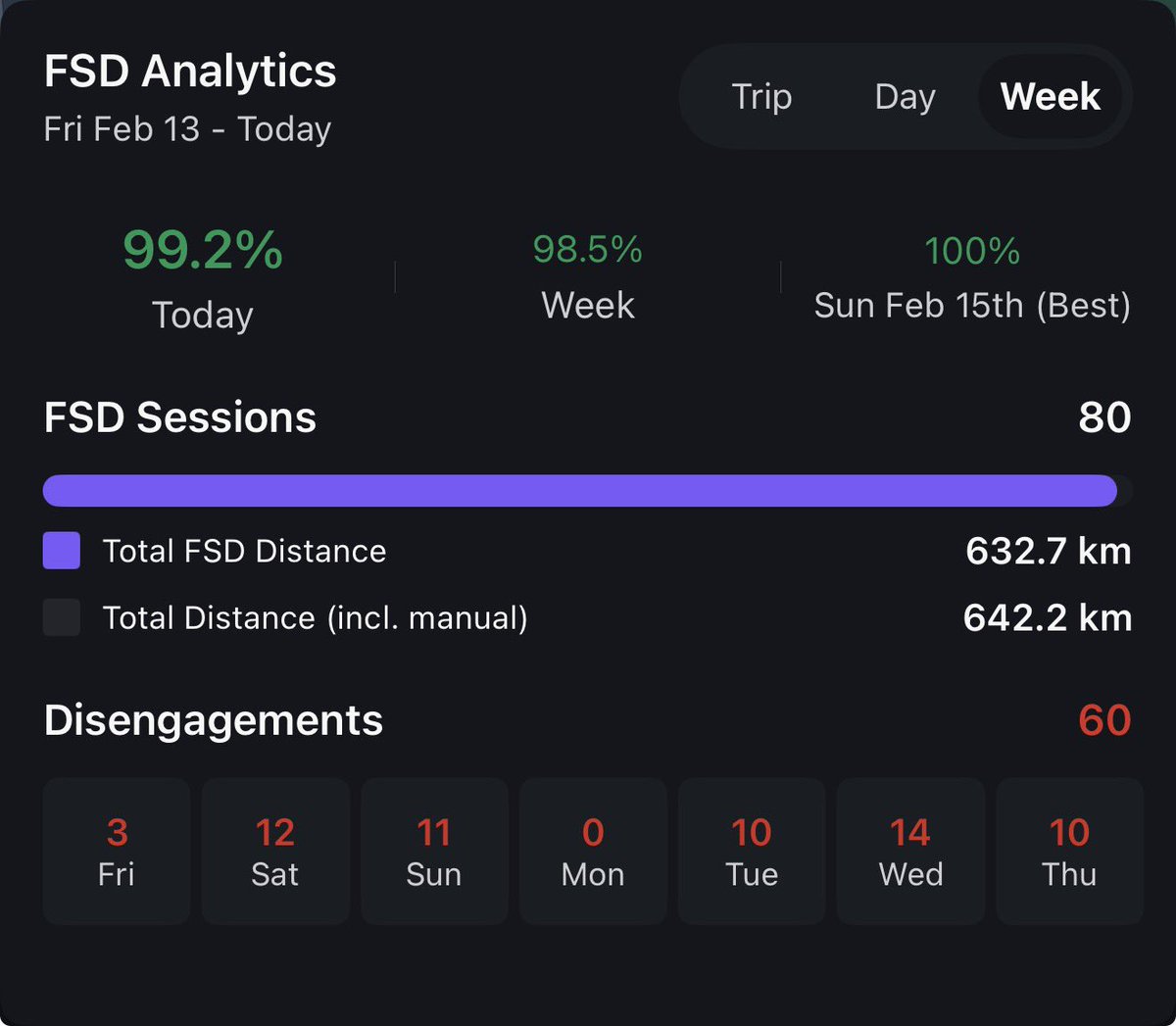The height and width of the screenshot is (1026, 1176).
Task: Open Friday's disengagements card
Action: [117, 851]
